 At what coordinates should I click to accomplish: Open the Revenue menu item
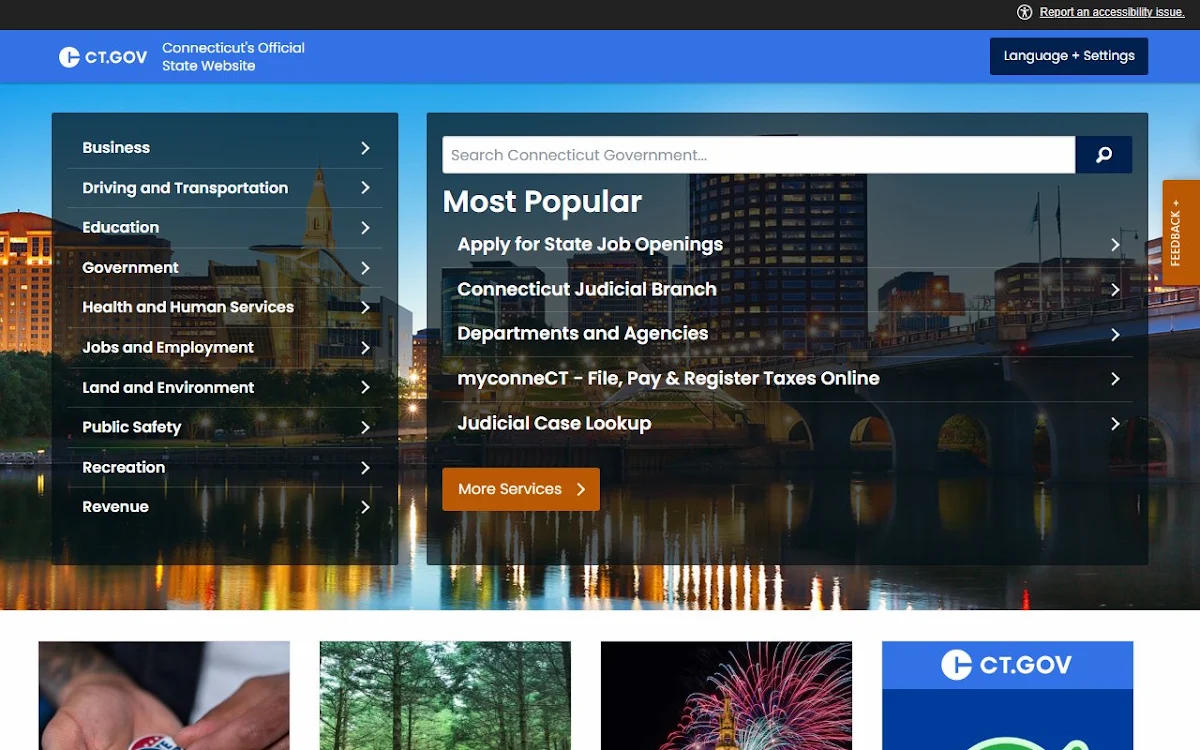point(225,507)
